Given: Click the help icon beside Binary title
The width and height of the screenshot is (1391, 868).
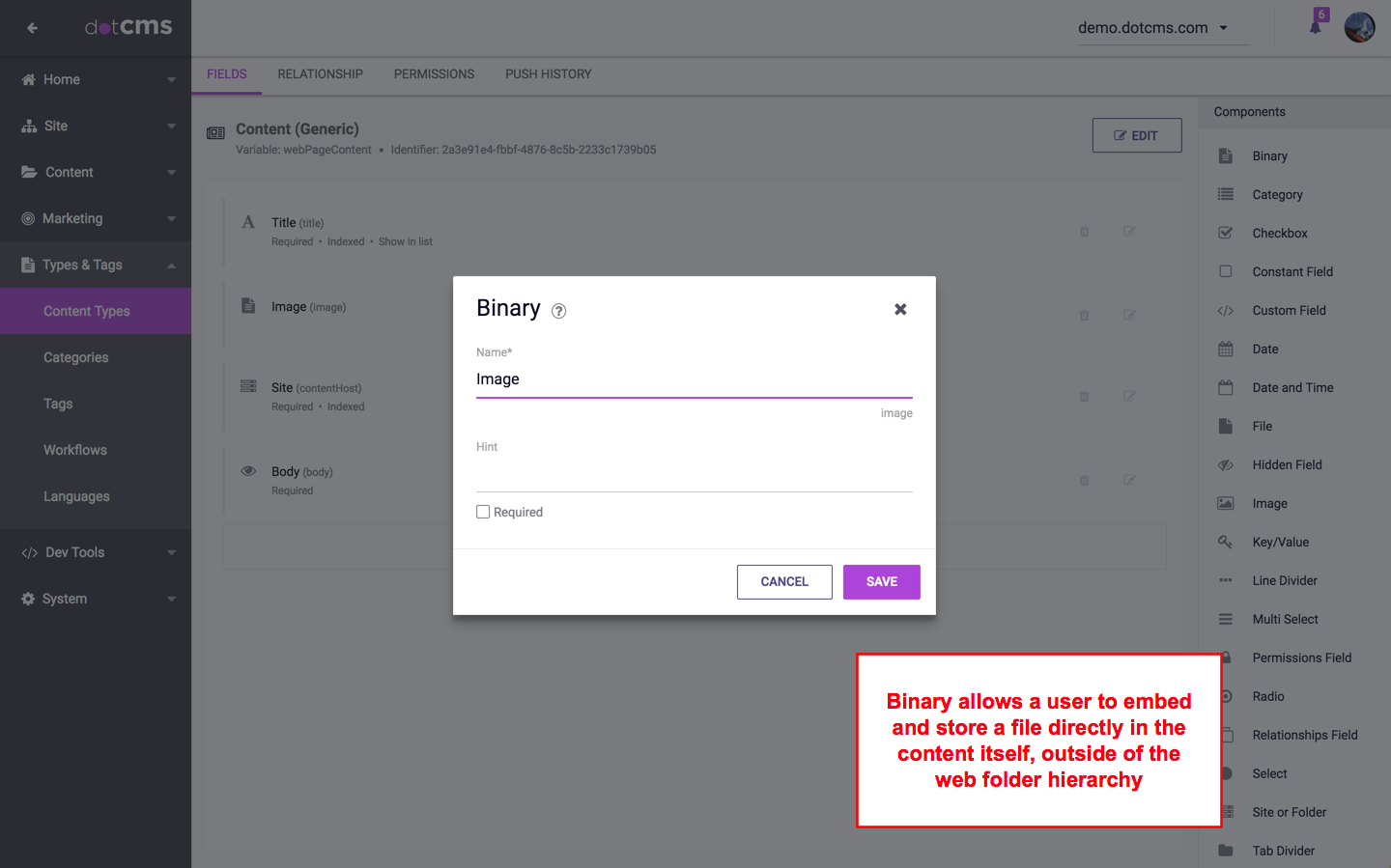Looking at the screenshot, I should pyautogui.click(x=558, y=311).
